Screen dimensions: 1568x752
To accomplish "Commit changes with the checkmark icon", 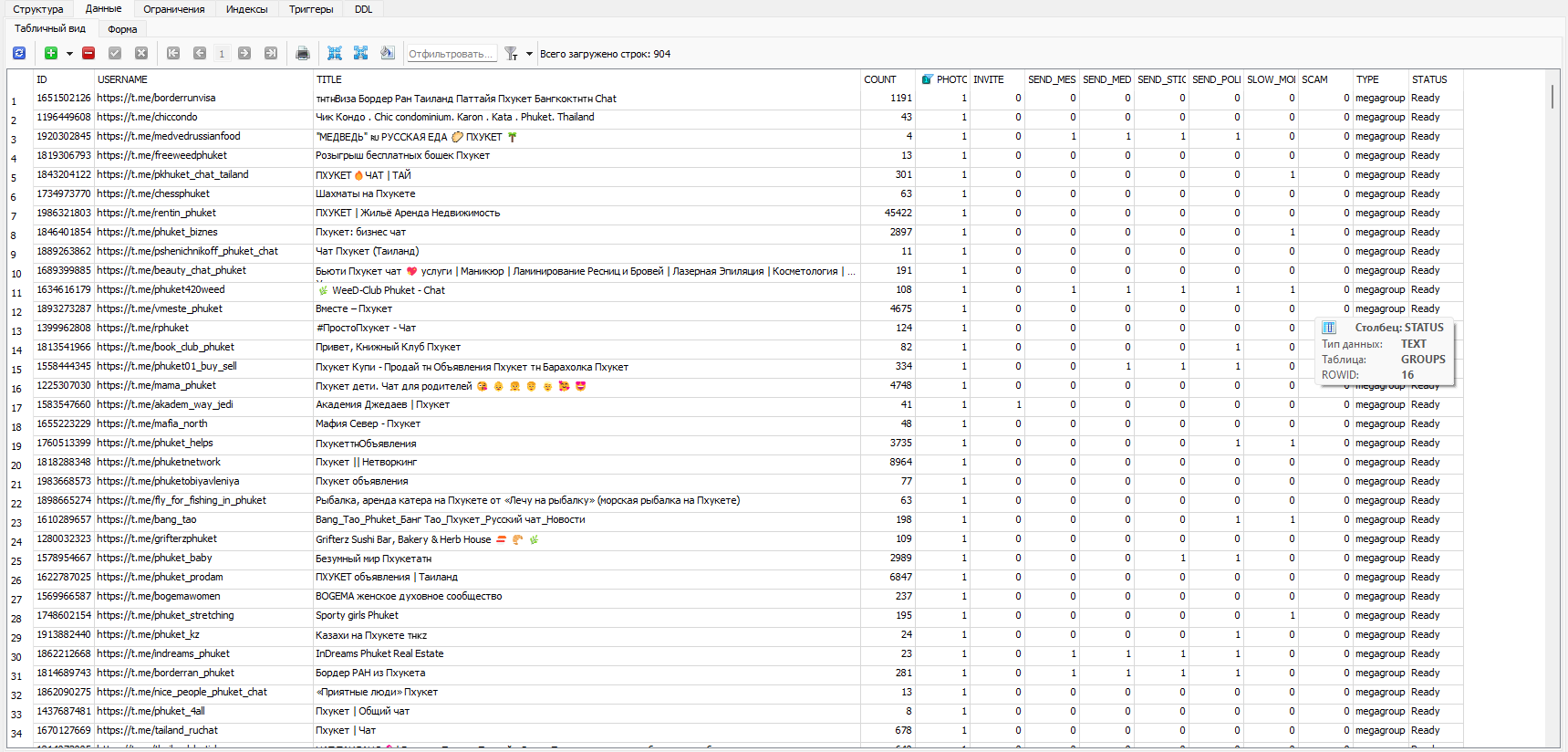I will click(x=115, y=54).
